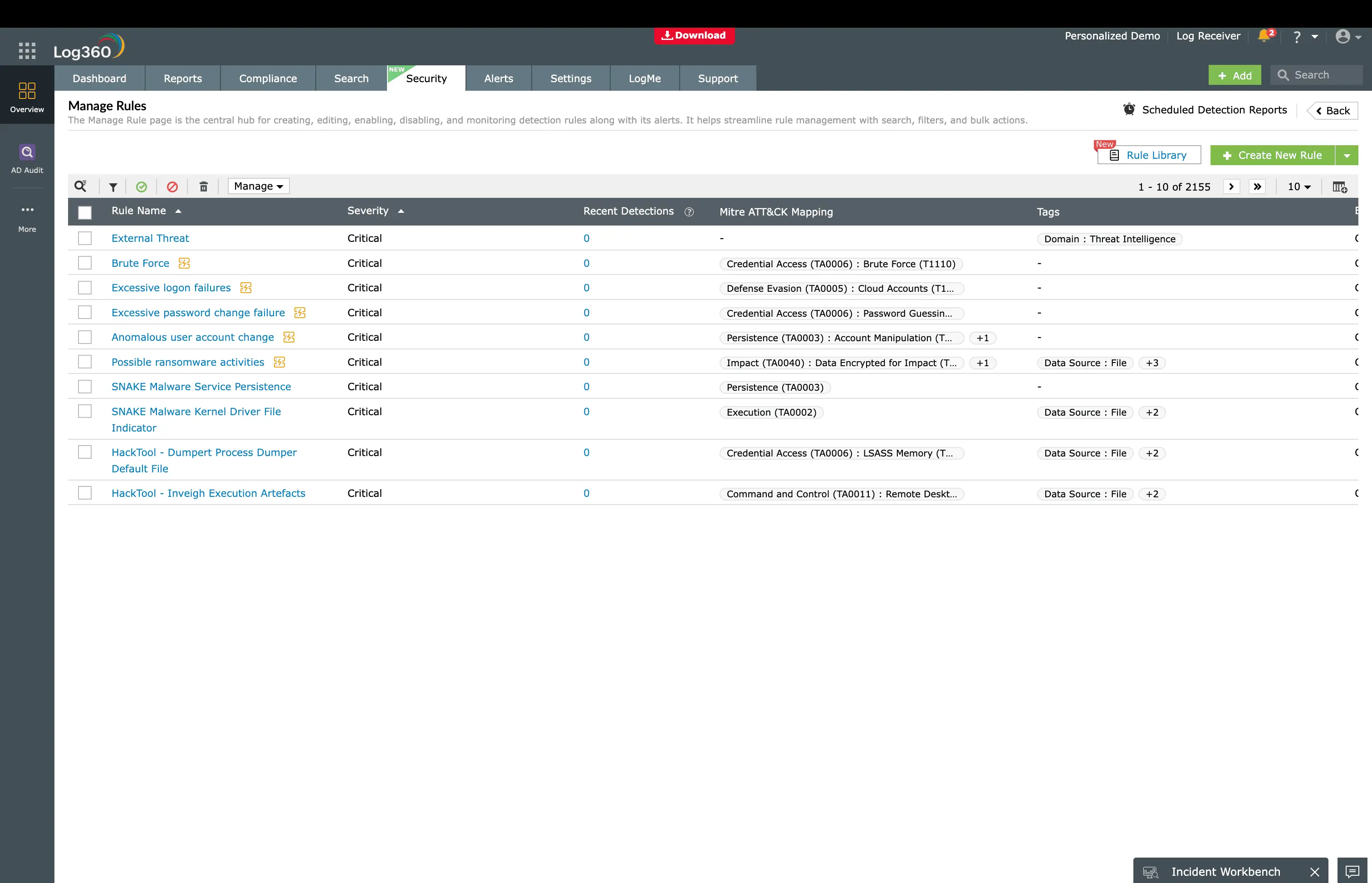The image size is (1372, 883).
Task: Open the Support tab
Action: click(x=718, y=78)
